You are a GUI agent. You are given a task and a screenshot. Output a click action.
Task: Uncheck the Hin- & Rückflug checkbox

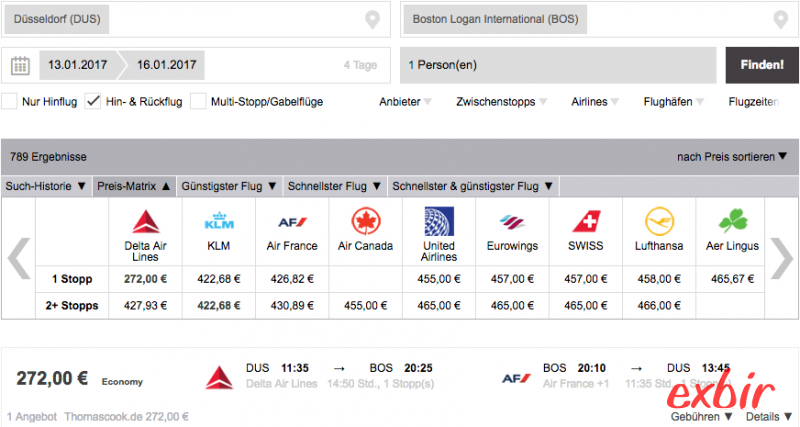pos(92,101)
